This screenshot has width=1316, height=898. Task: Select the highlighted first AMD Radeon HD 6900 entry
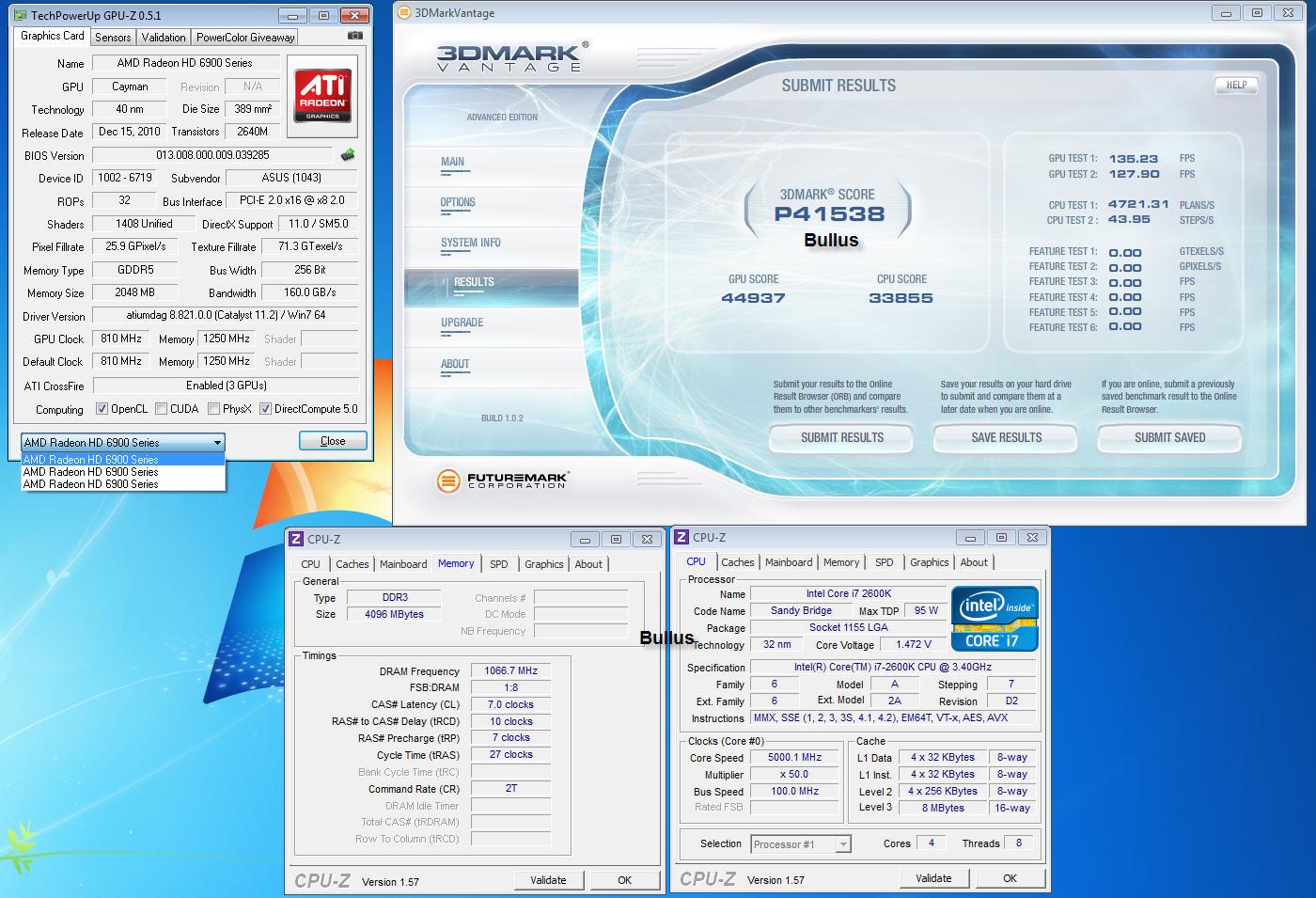pyautogui.click(x=123, y=460)
